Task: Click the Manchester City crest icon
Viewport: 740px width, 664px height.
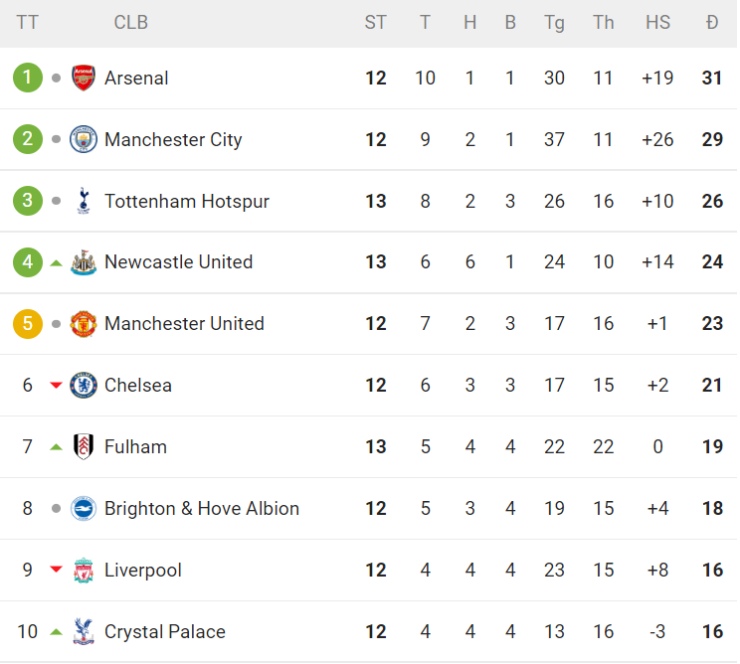Action: pyautogui.click(x=83, y=140)
